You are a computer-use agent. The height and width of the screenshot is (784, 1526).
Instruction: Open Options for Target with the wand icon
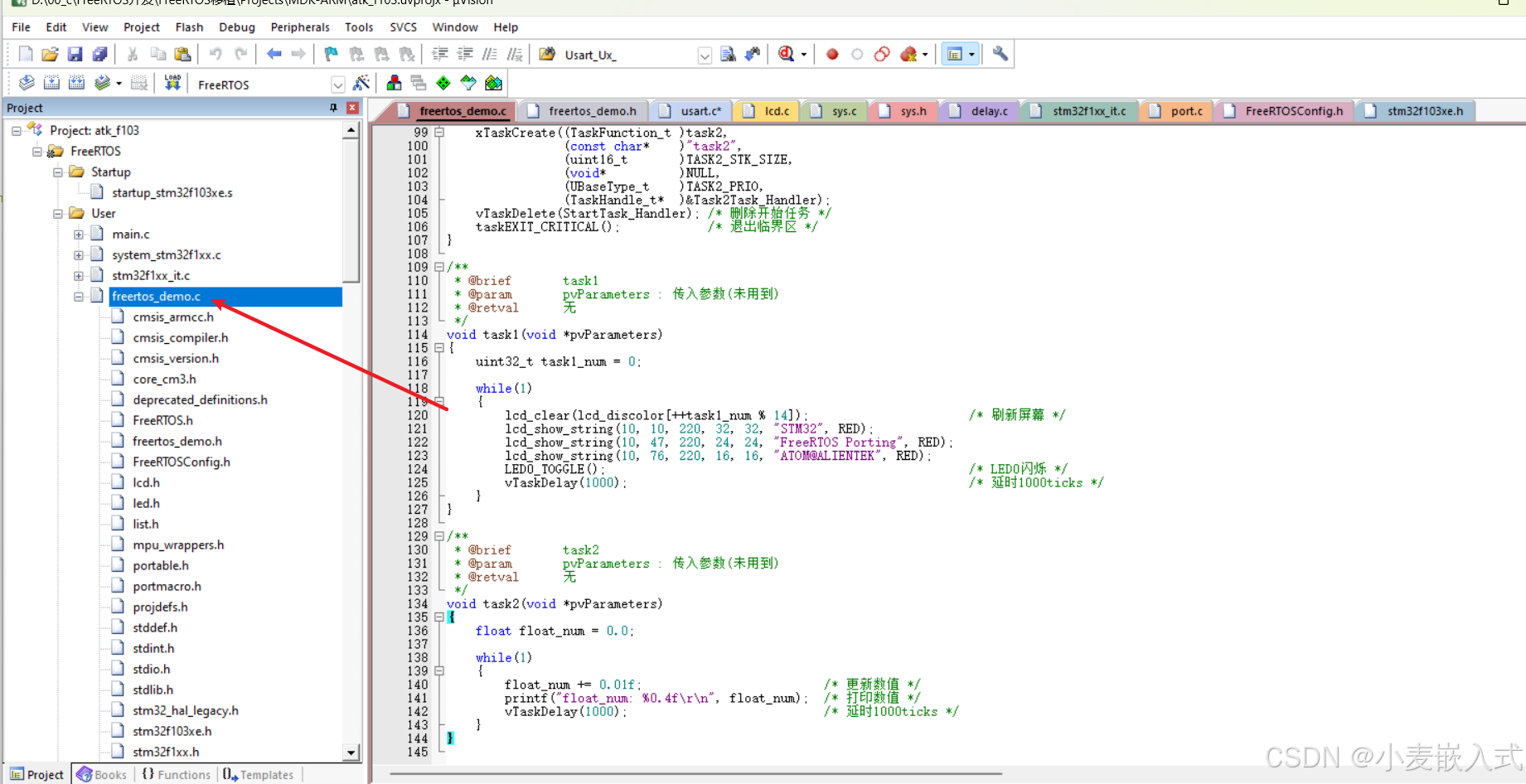point(362,83)
